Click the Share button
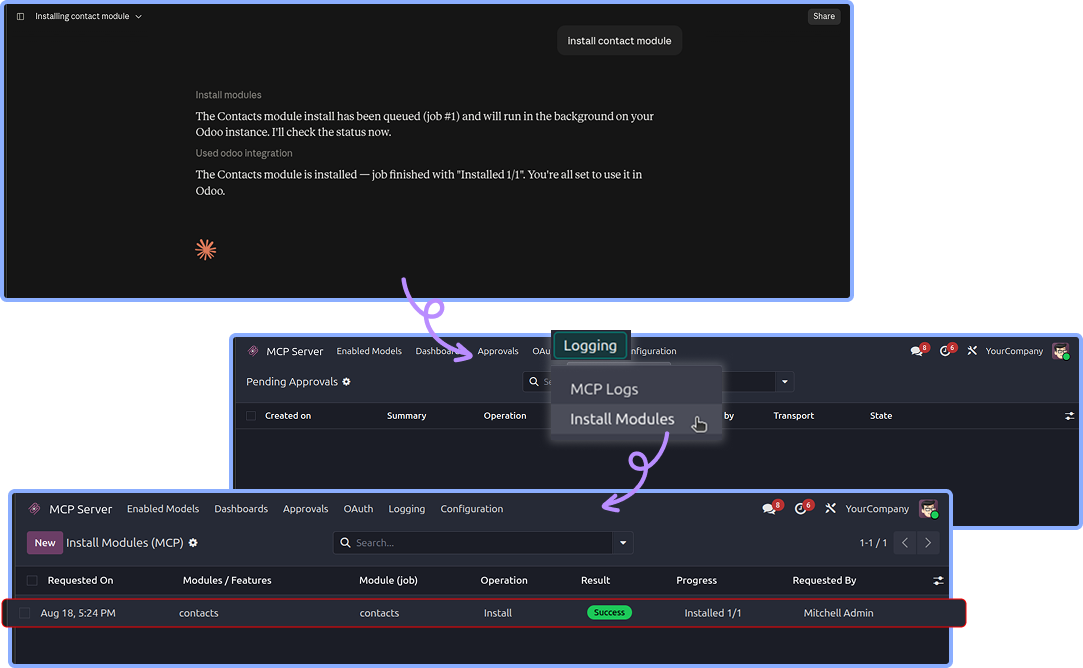The height and width of the screenshot is (668, 1083). [823, 17]
